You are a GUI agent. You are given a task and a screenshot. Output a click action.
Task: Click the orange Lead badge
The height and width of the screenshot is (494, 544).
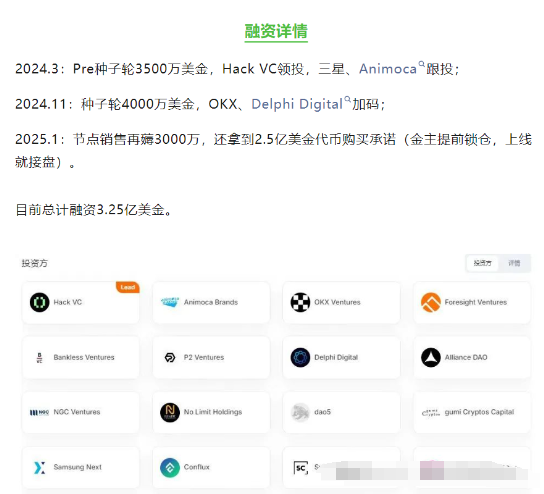tap(128, 287)
